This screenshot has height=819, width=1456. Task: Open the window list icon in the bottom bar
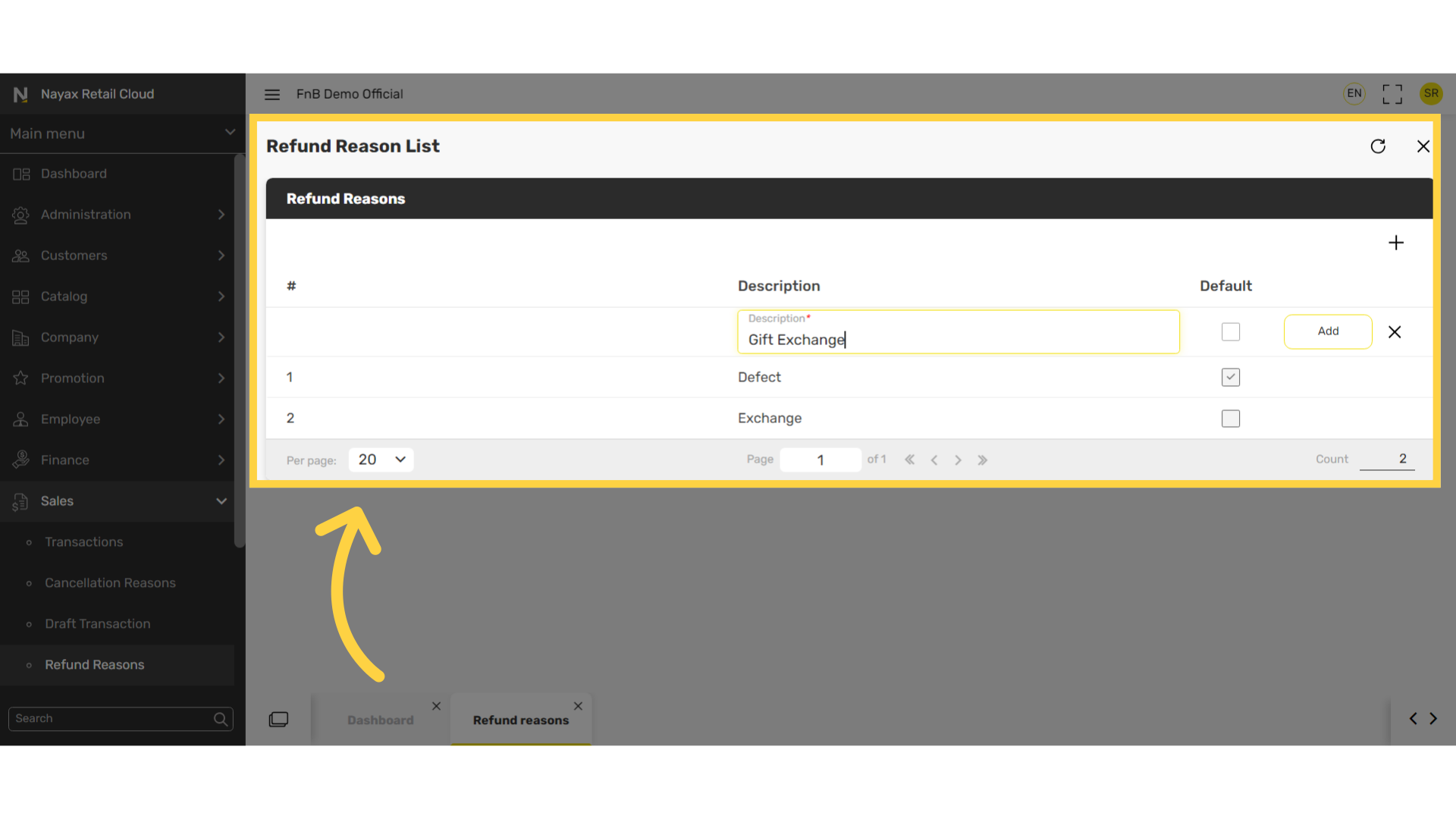(x=278, y=719)
